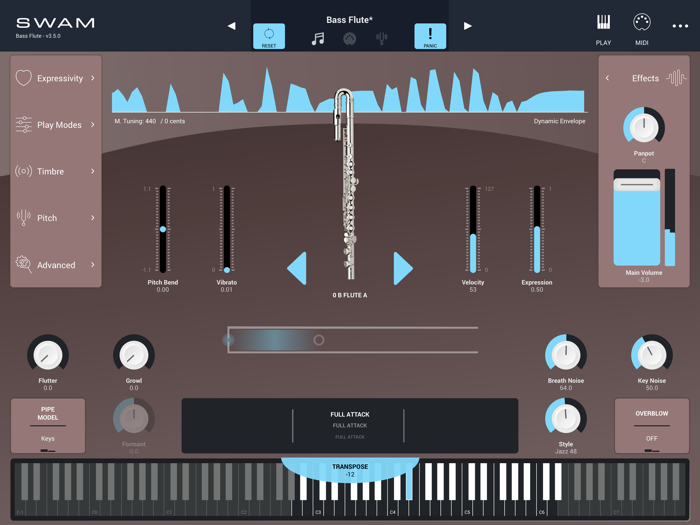The height and width of the screenshot is (525, 700).
Task: Click the Timbre concentric circles icon
Action: click(x=24, y=171)
